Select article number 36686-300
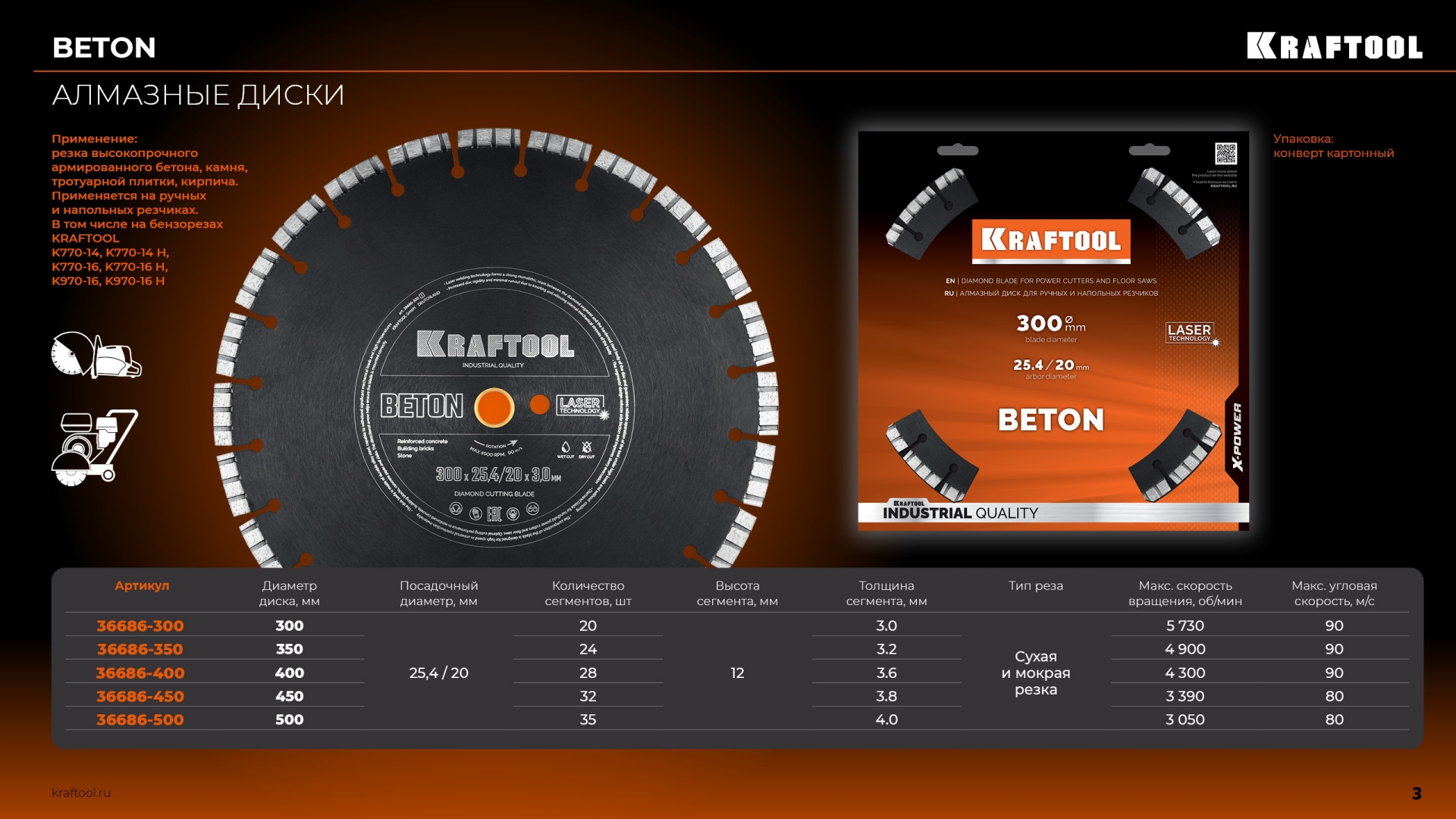Viewport: 1456px width, 819px height. pyautogui.click(x=140, y=626)
